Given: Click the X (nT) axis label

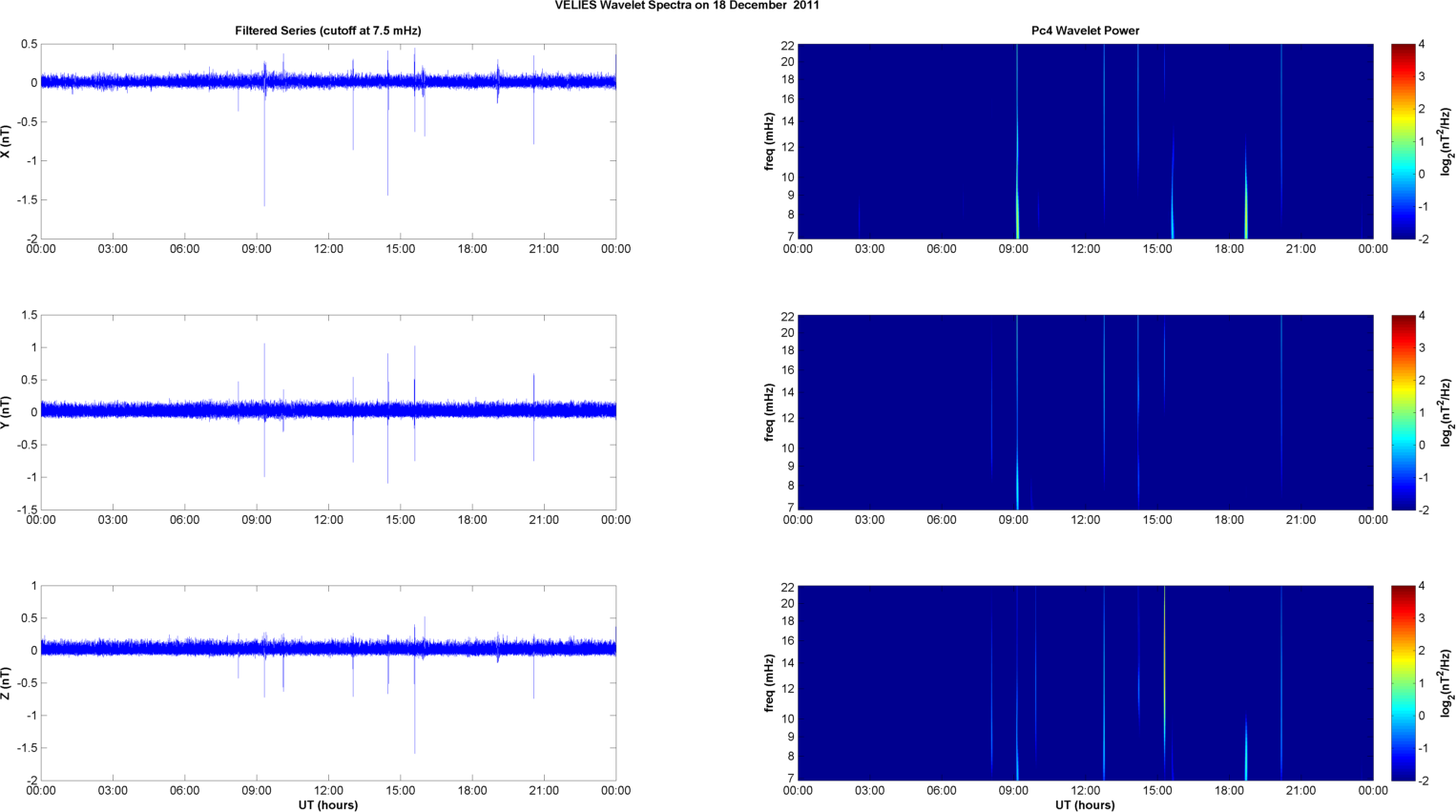Looking at the screenshot, I should coord(7,141).
